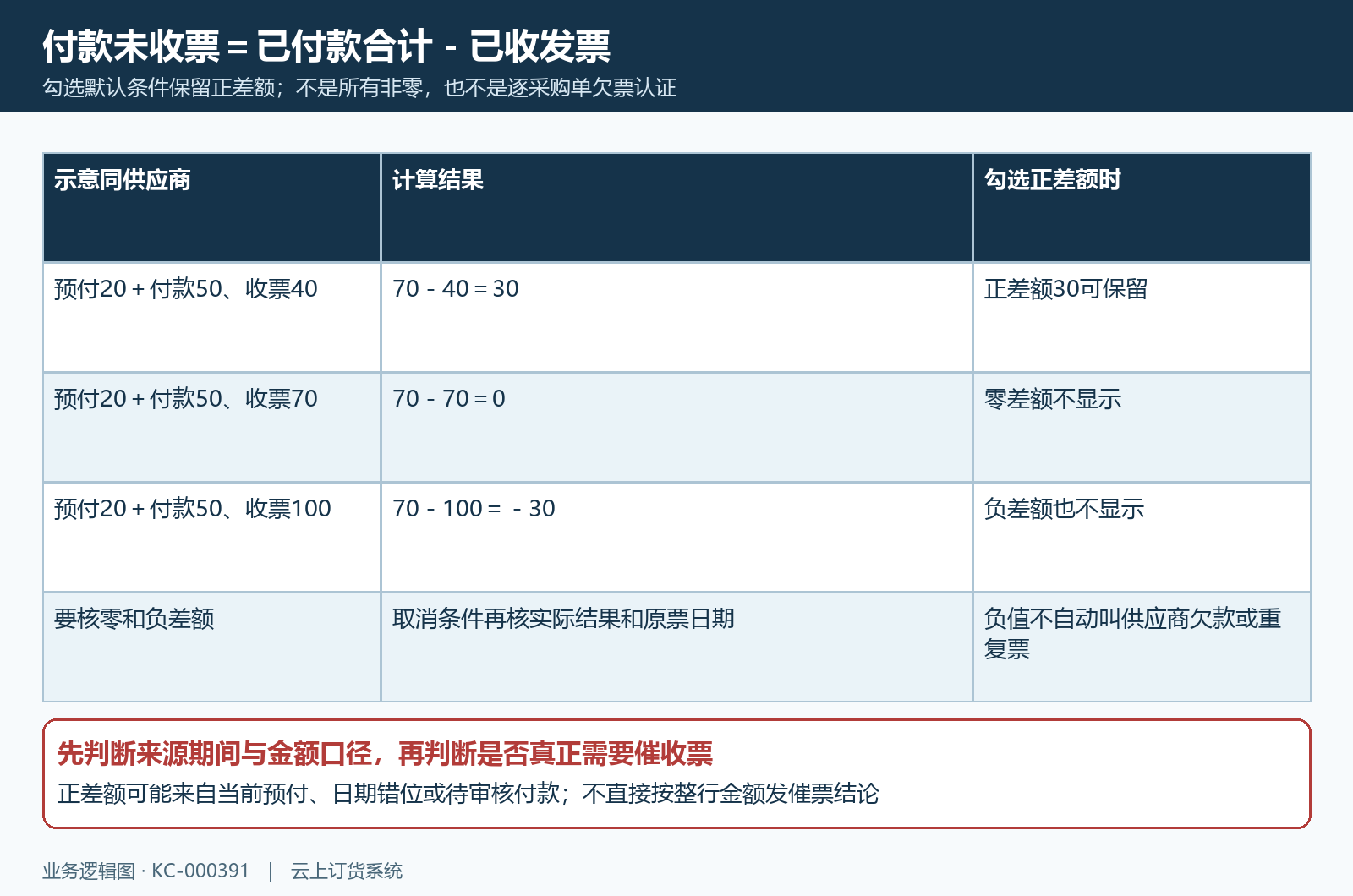The width and height of the screenshot is (1353, 896).
Task: Select the 勾选正差额时 column header
Action: 1142,207
